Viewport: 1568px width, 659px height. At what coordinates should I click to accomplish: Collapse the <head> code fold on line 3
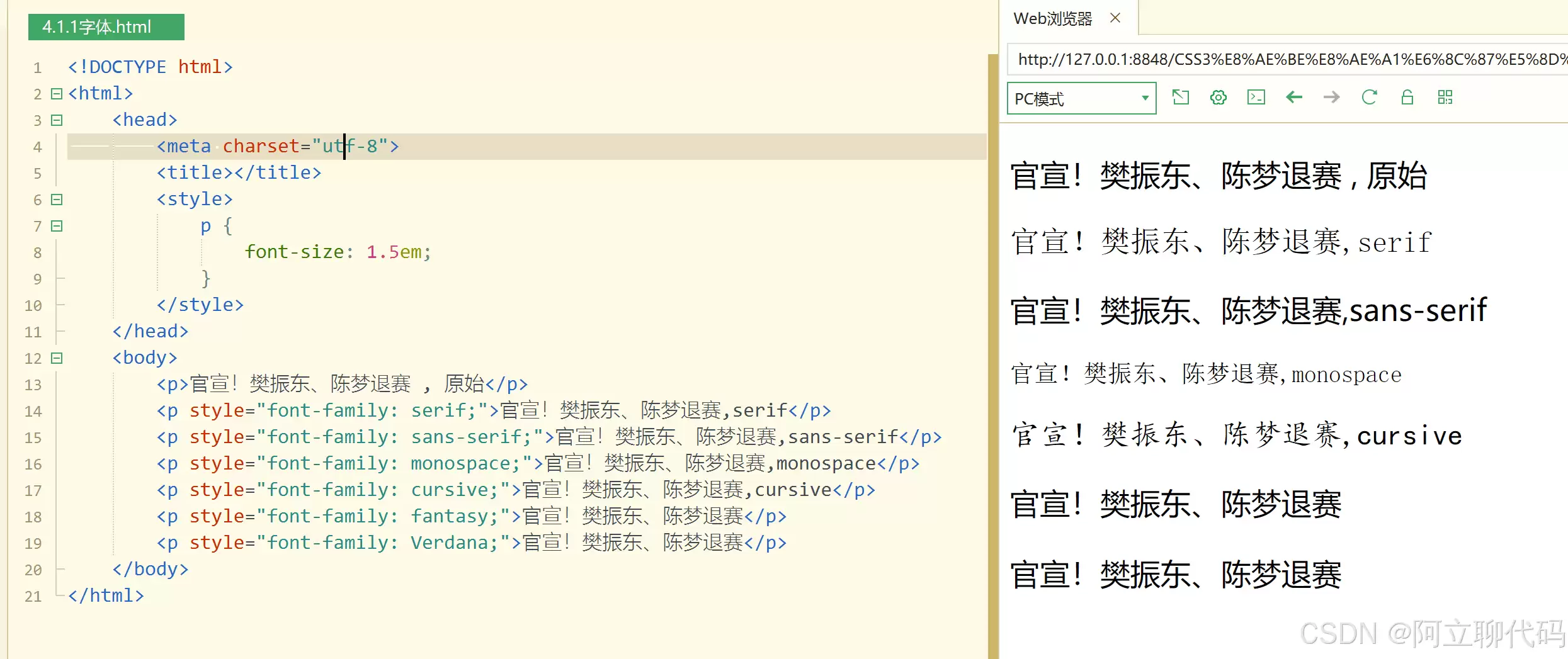pos(55,120)
